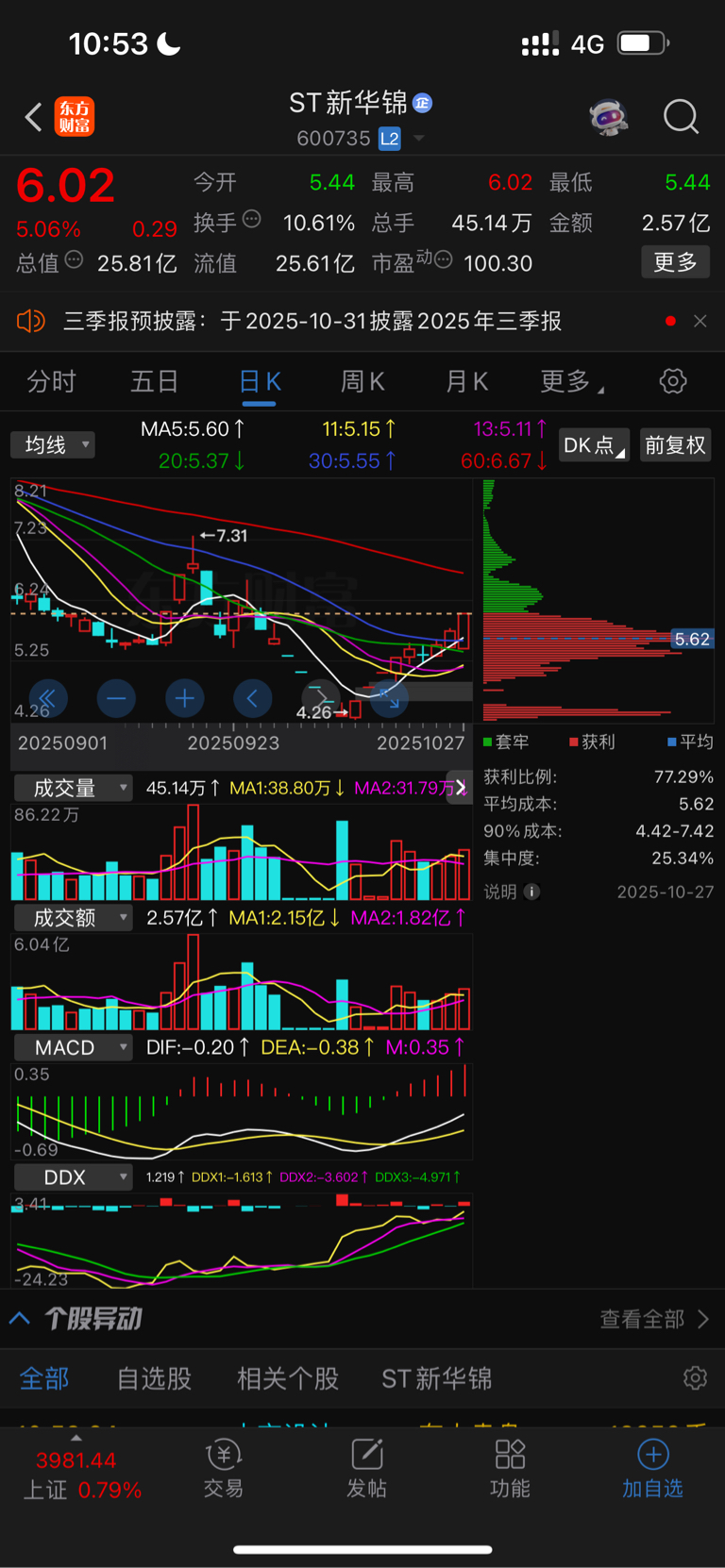Zoom out the K-line chart

(x=116, y=698)
